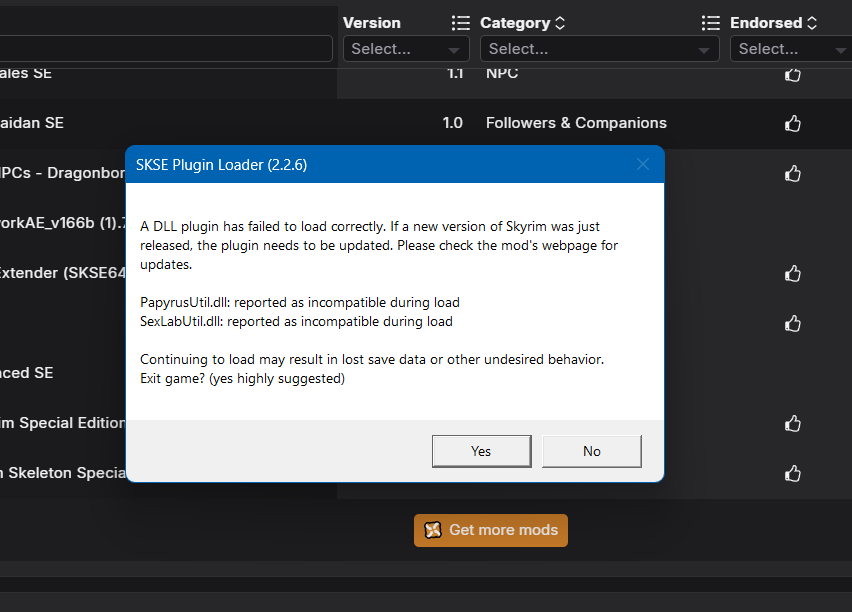Viewport: 852px width, 612px height.
Task: Click the mod name filter input field
Action: (x=166, y=49)
